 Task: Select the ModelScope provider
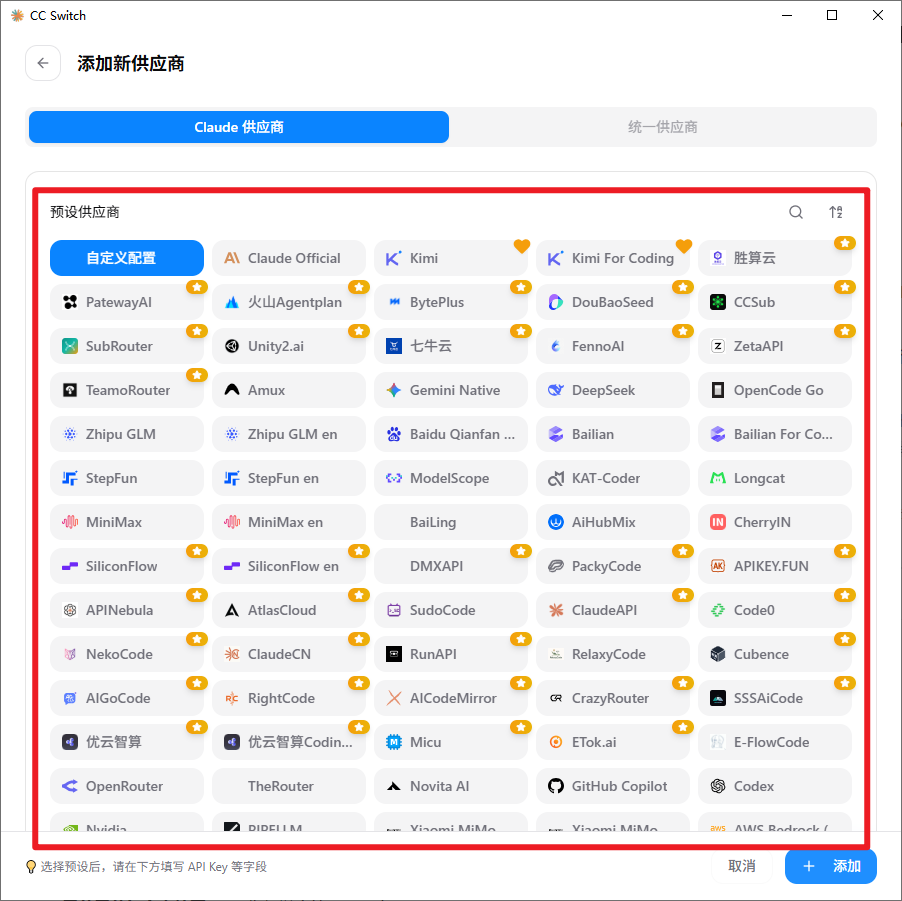(451, 478)
